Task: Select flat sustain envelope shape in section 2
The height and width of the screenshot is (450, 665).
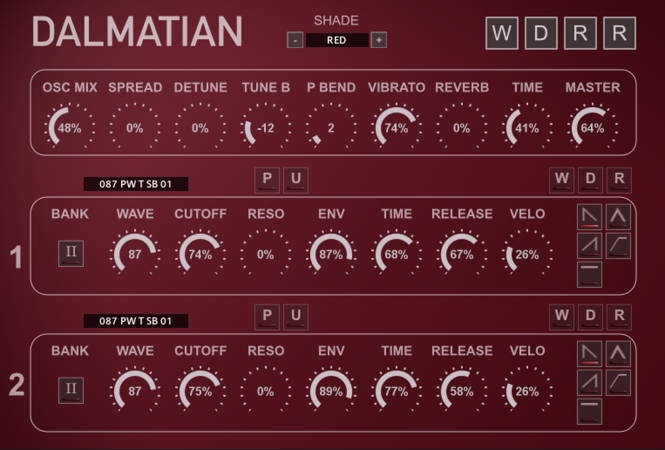Action: (591, 410)
